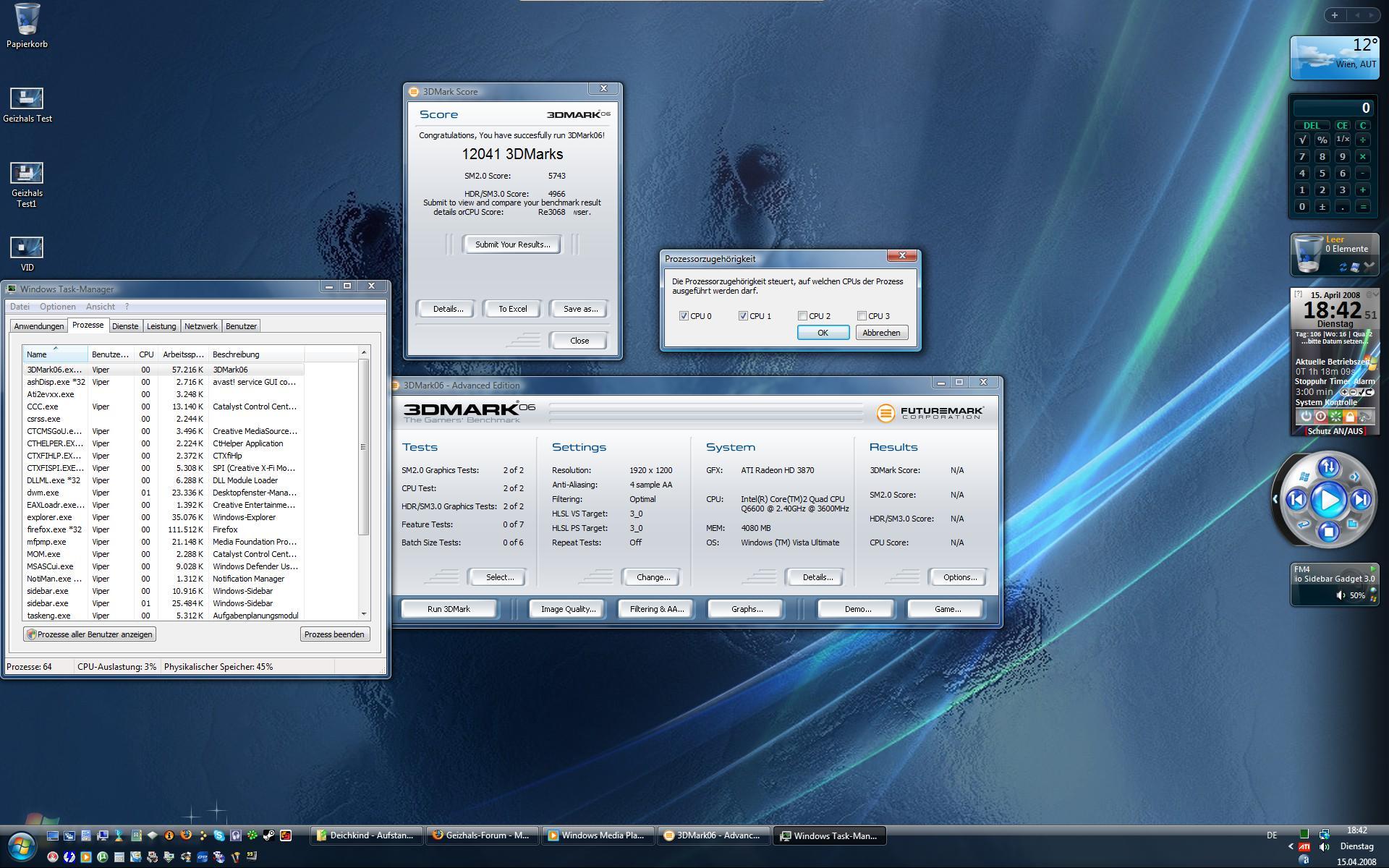Click scroll-up arrow in Task Manager process list
This screenshot has height=868, width=1389.
tap(364, 352)
